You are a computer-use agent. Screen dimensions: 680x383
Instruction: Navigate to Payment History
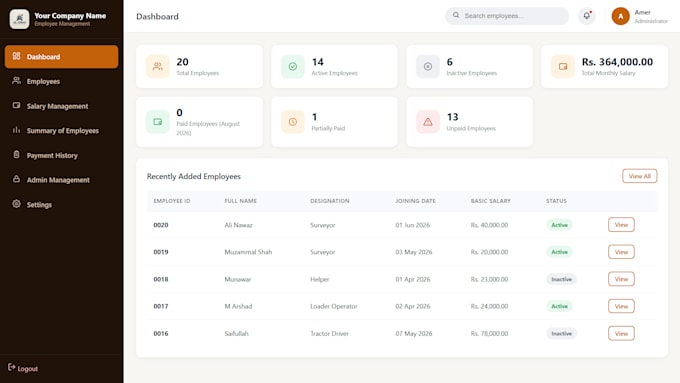point(62,155)
